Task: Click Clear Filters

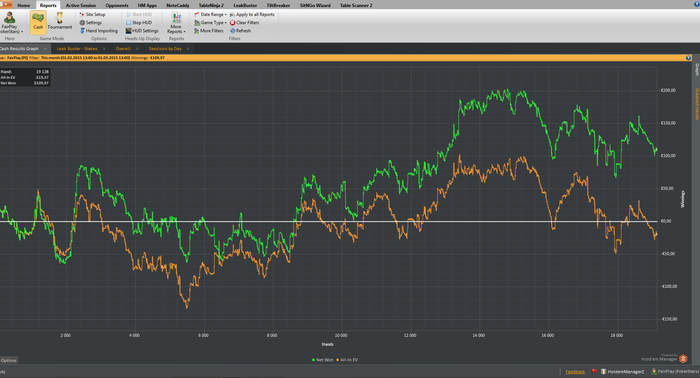Action: point(244,22)
